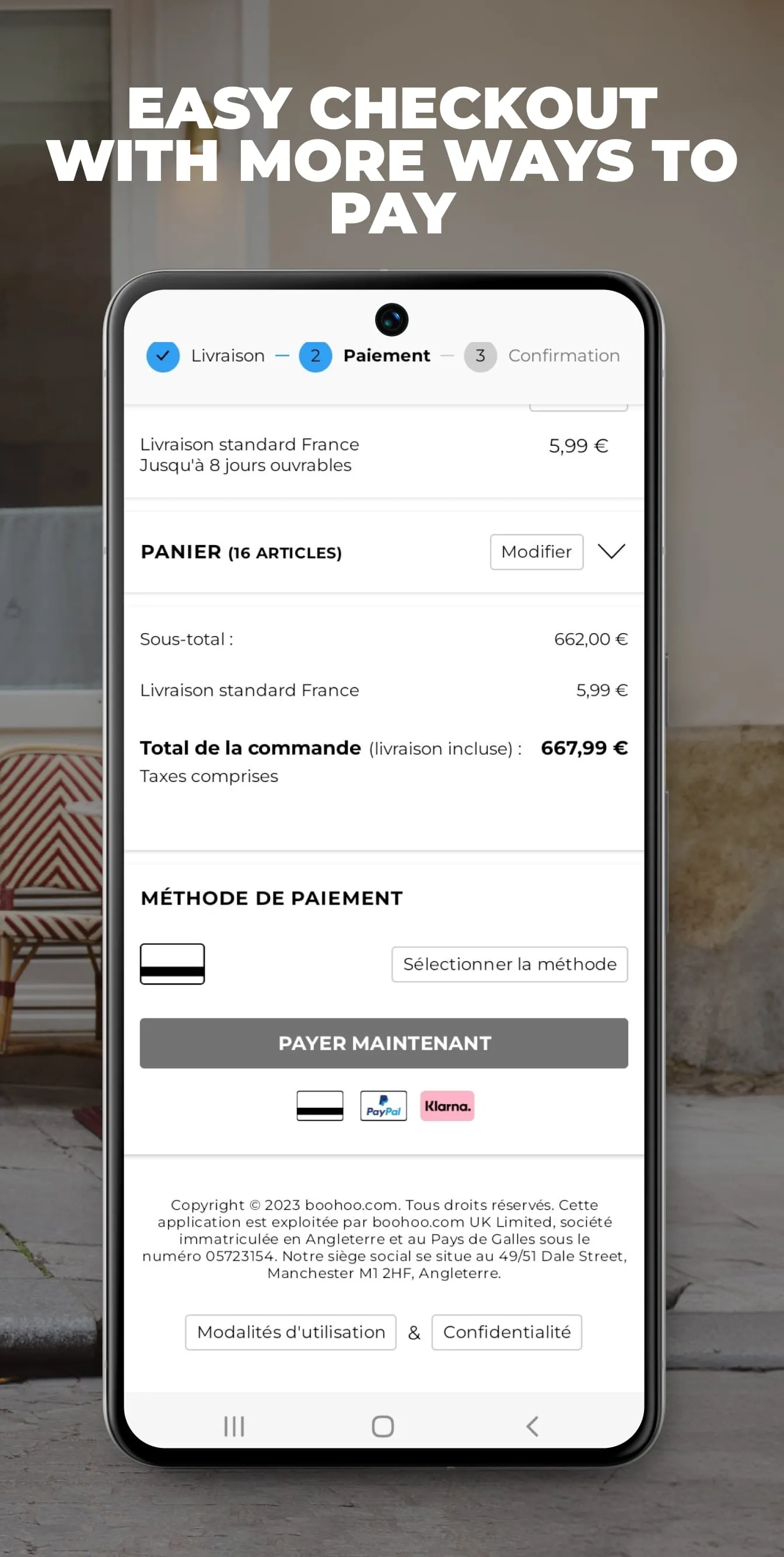Switch to the Livraison step label
The width and height of the screenshot is (784, 1557).
(228, 356)
